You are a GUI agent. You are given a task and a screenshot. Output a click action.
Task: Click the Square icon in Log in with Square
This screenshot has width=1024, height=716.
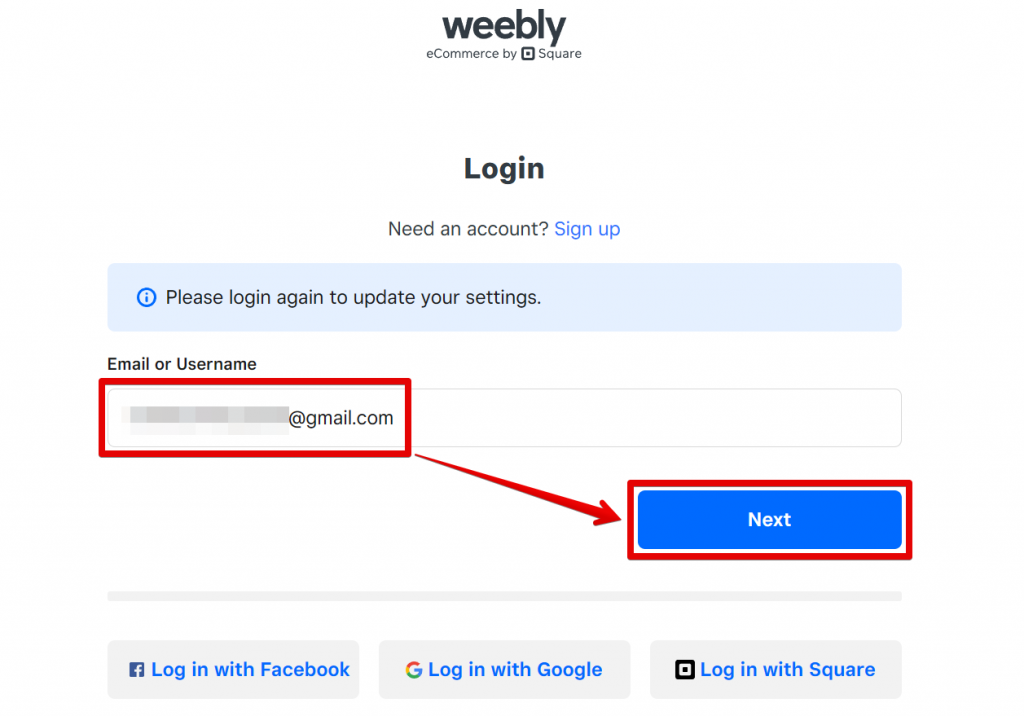pos(686,669)
